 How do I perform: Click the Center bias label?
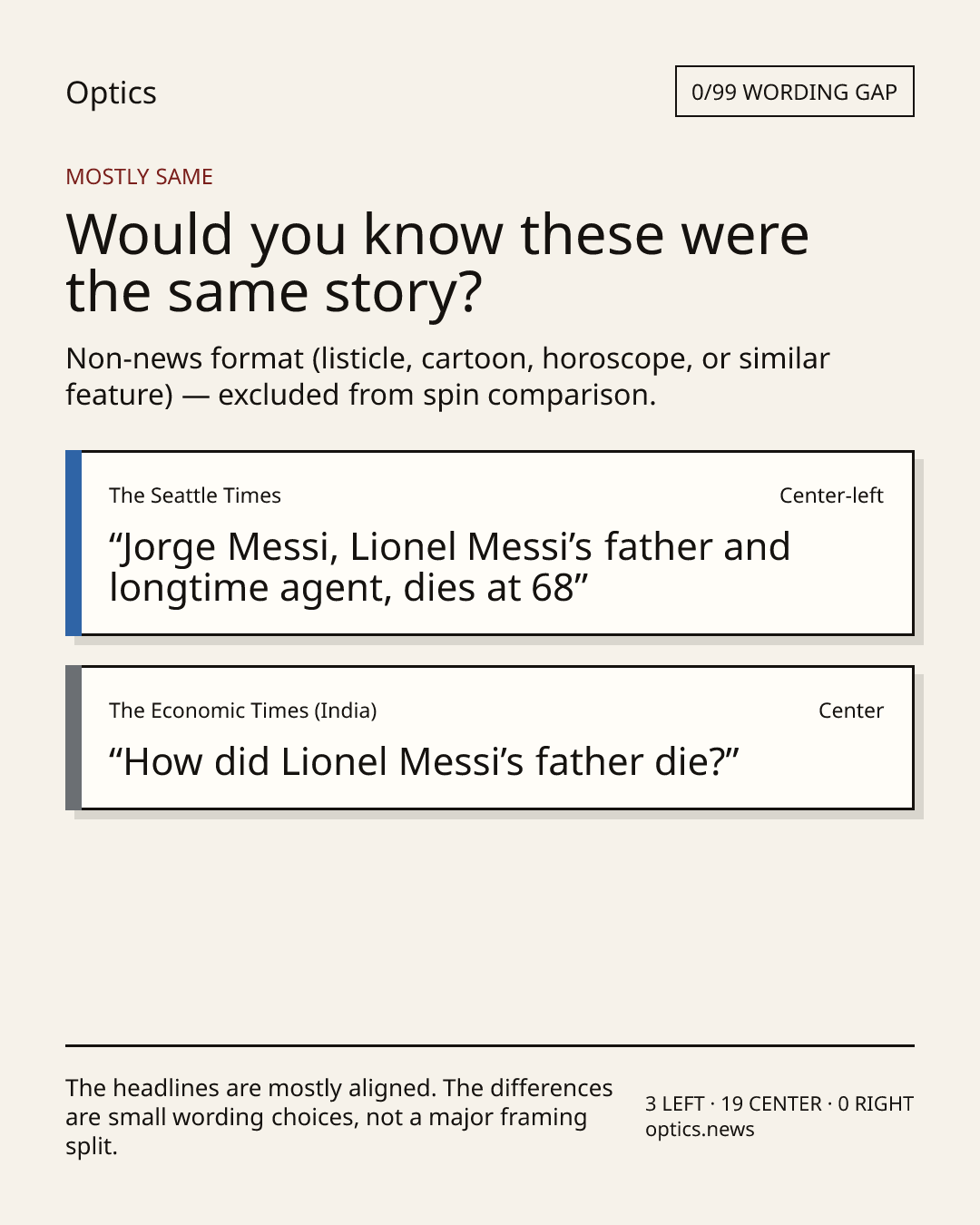pyautogui.click(x=851, y=710)
